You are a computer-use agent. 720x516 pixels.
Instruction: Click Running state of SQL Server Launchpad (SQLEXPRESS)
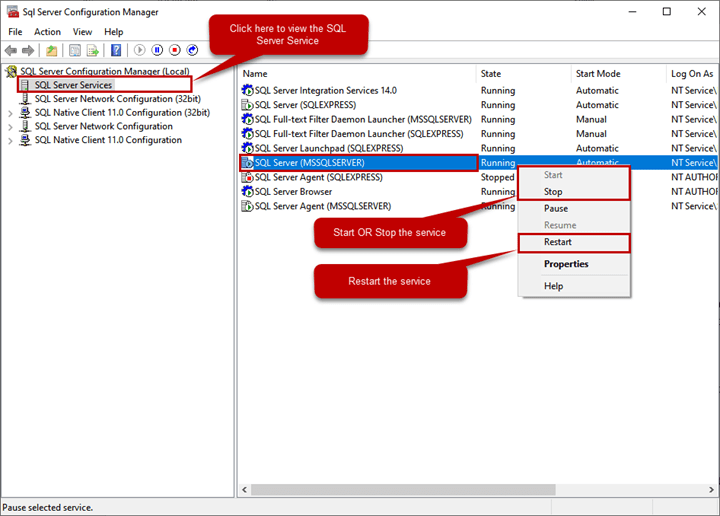click(x=498, y=148)
